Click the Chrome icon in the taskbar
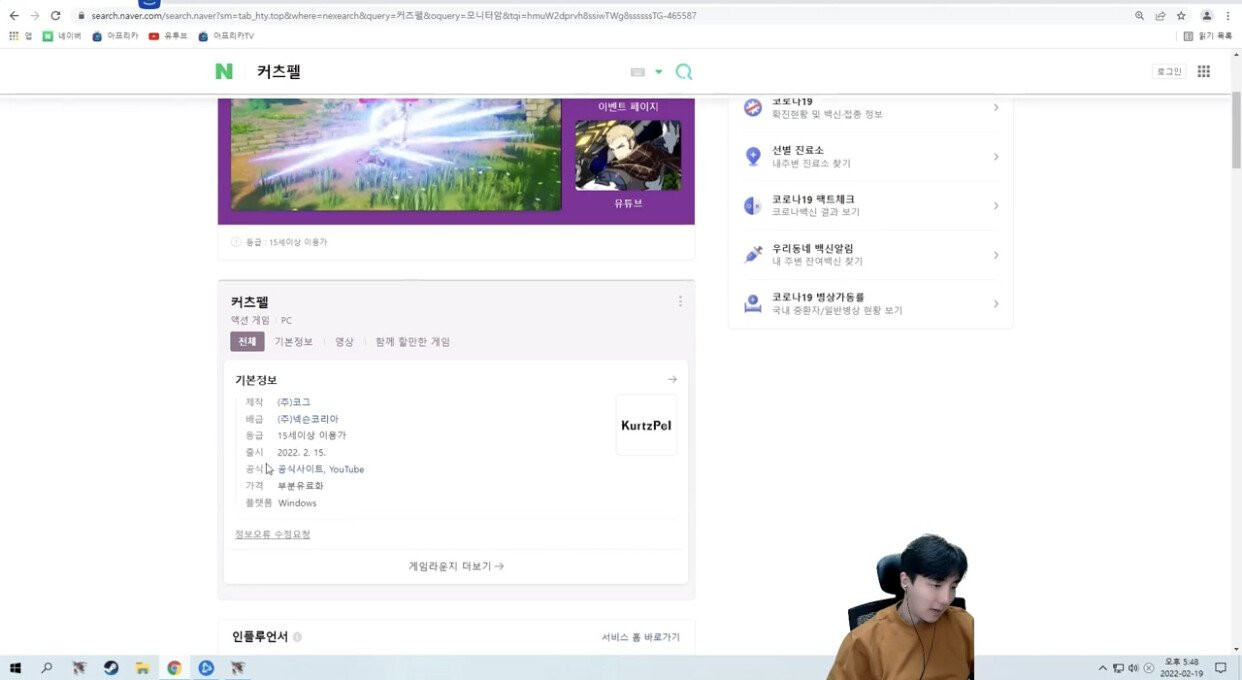Image resolution: width=1242 pixels, height=680 pixels. (x=174, y=668)
